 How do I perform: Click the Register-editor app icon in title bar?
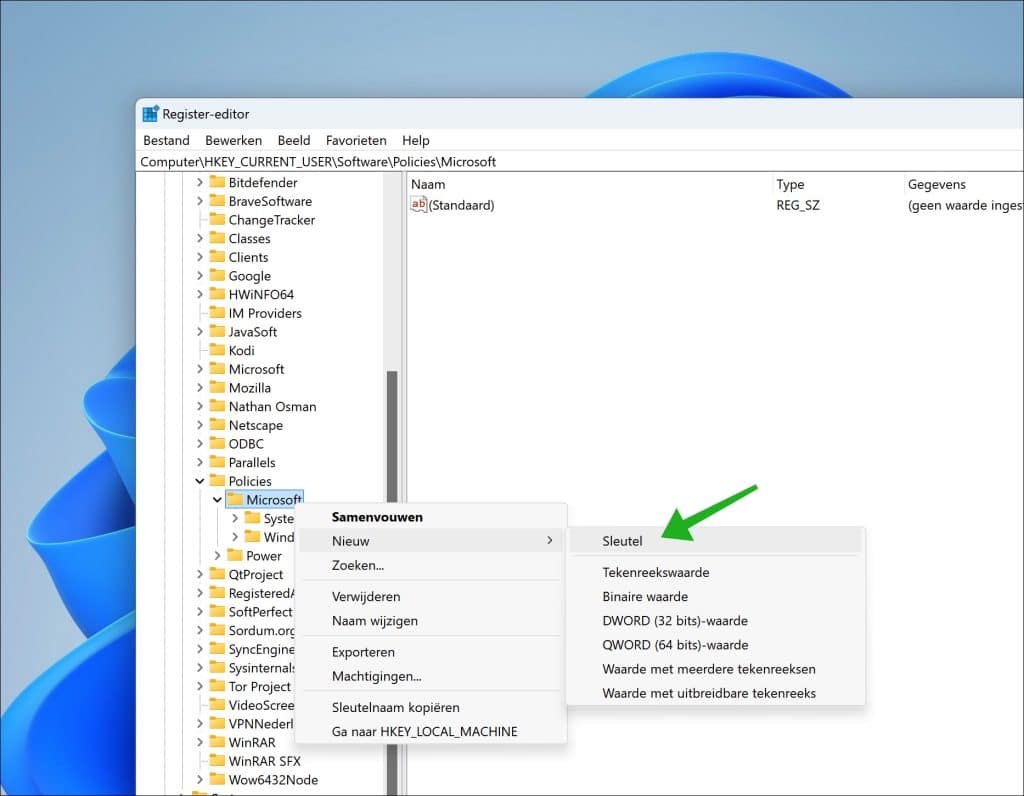pyautogui.click(x=150, y=114)
